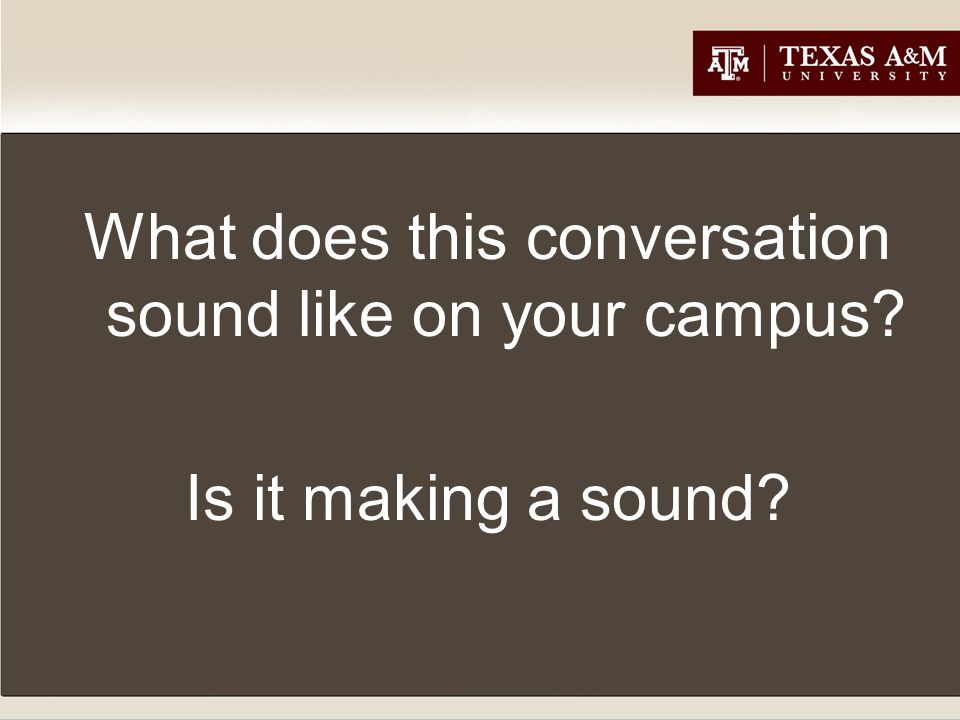Select the word "What" in the heading

click(160, 236)
